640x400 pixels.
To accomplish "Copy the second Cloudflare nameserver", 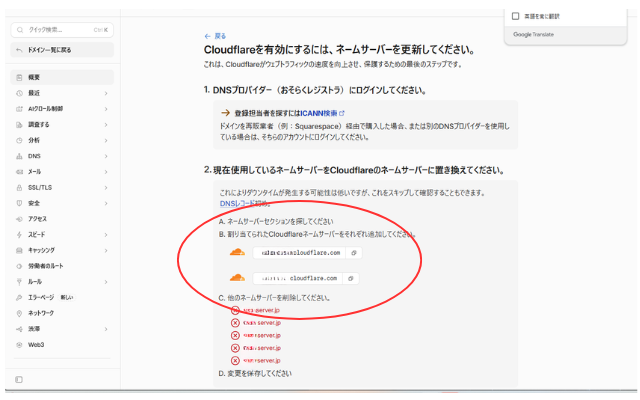I will click(x=351, y=278).
